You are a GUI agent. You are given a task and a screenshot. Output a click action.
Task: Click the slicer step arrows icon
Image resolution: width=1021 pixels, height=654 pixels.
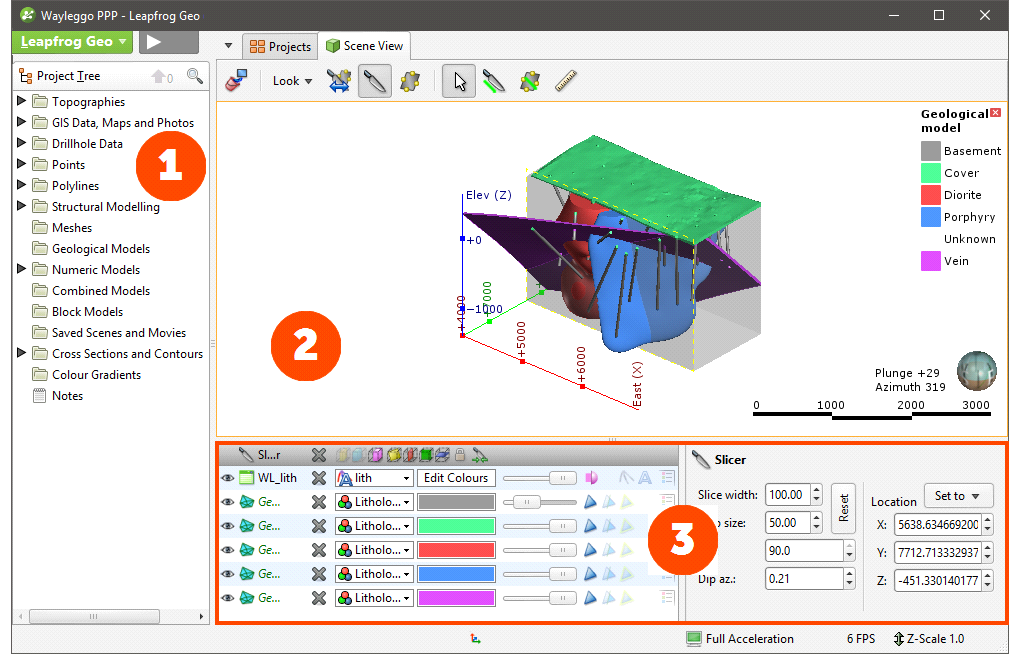point(479,455)
